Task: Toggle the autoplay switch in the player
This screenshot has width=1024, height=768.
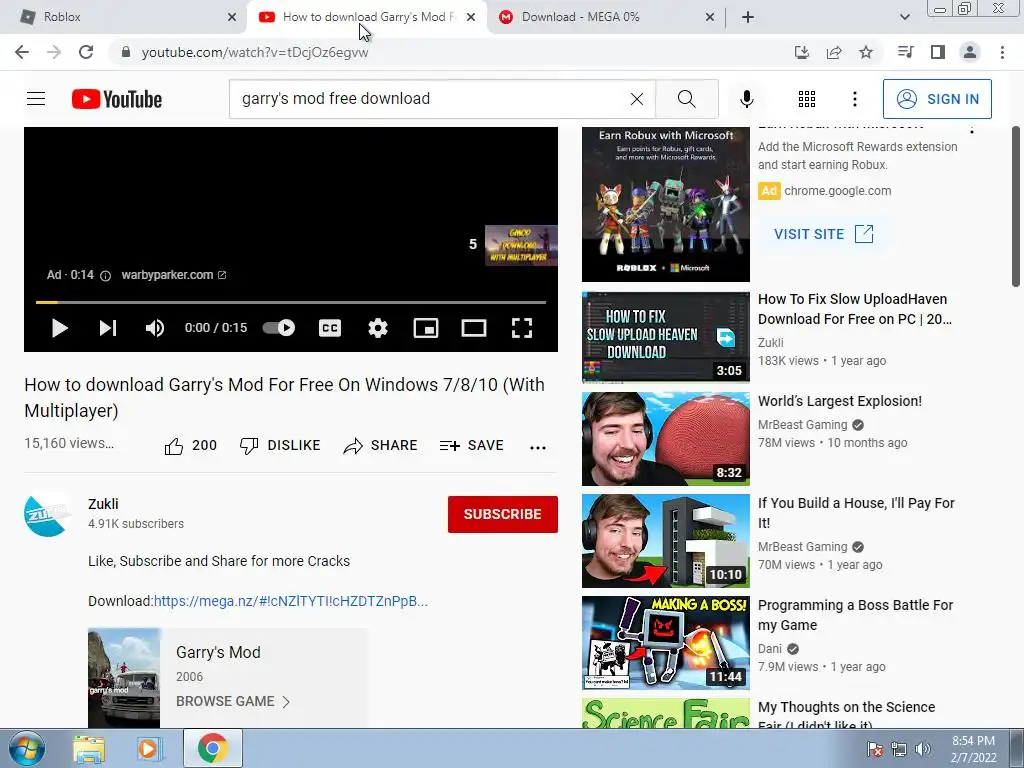Action: (x=279, y=328)
